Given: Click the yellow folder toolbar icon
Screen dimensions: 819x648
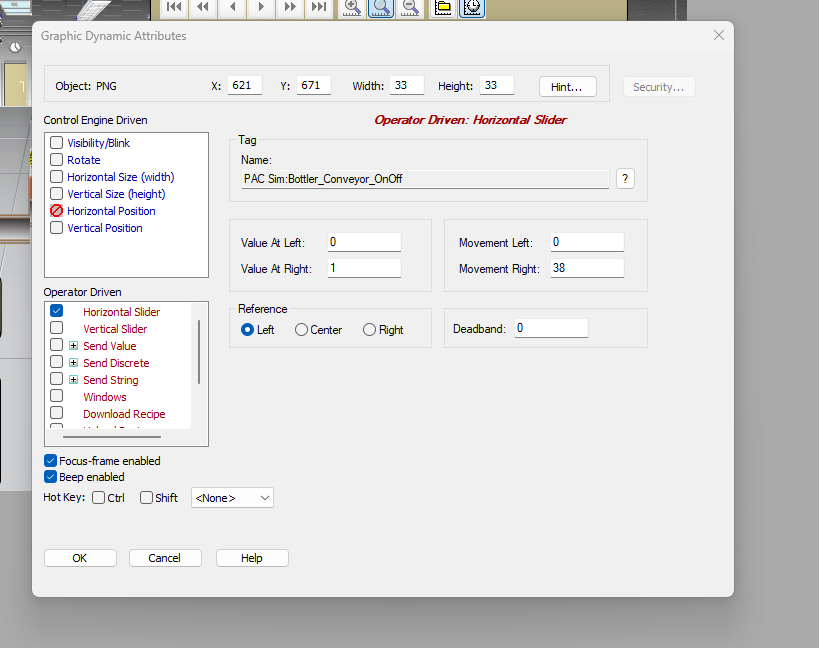Looking at the screenshot, I should 443,7.
